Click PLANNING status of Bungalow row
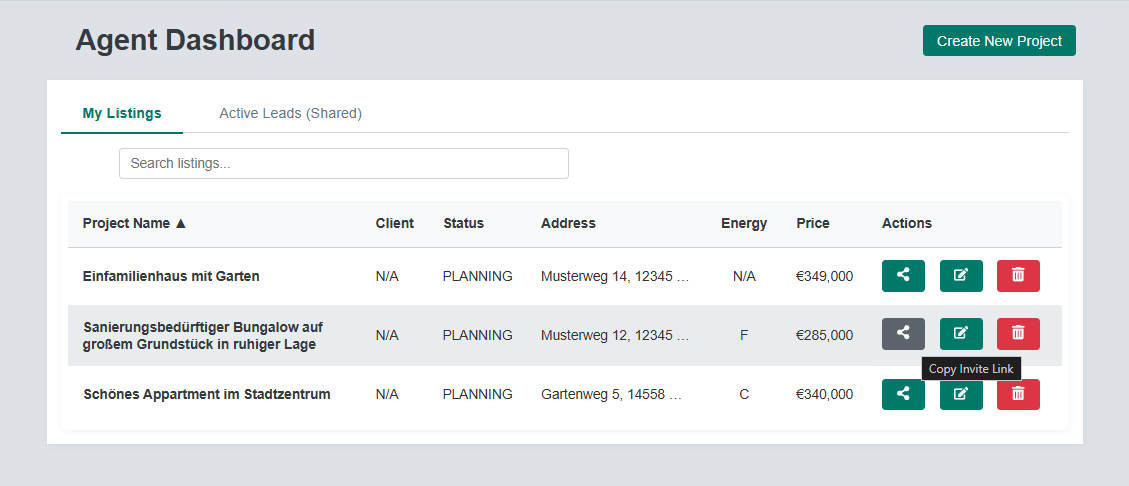The image size is (1129, 486). pos(477,335)
